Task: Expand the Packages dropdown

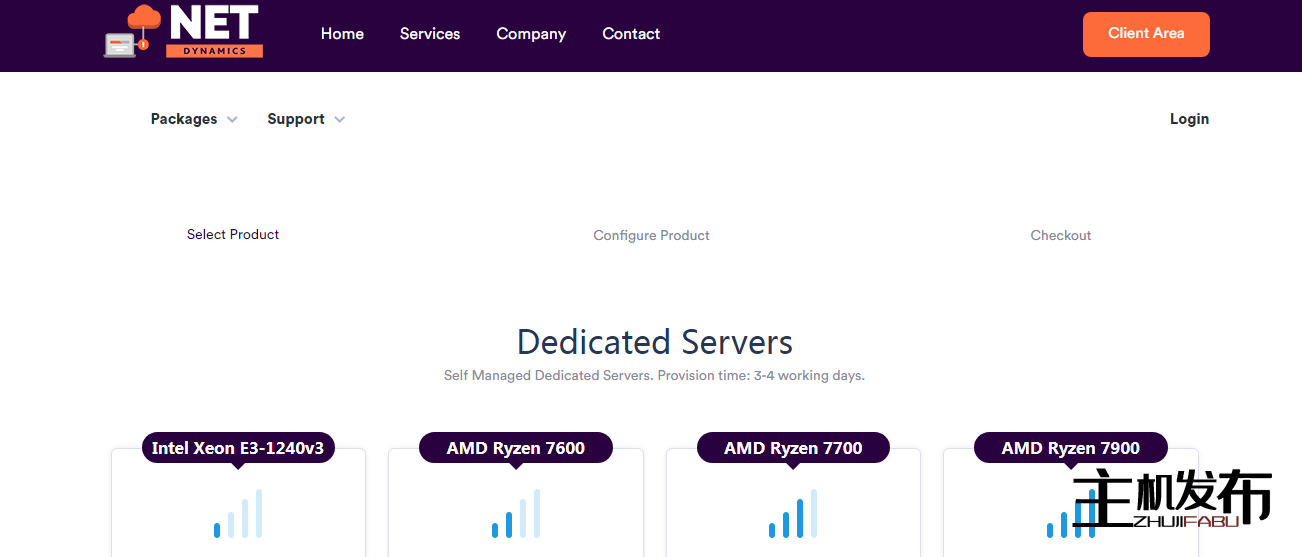Action: pos(194,119)
